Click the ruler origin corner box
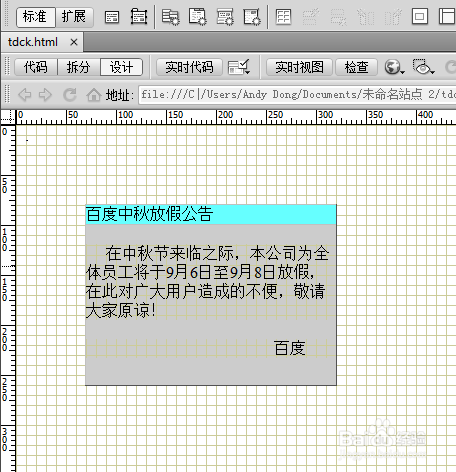 coord(8,117)
